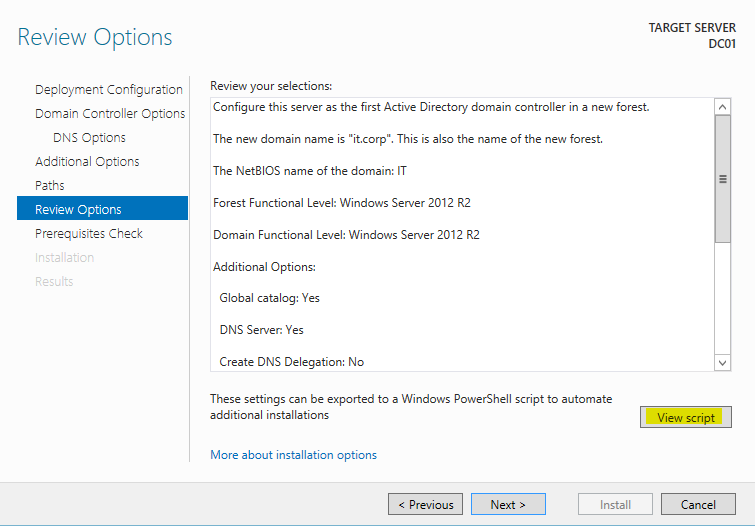Click the 'DNS Server: Yes' line
Image resolution: width=755 pixels, height=526 pixels.
261,330
